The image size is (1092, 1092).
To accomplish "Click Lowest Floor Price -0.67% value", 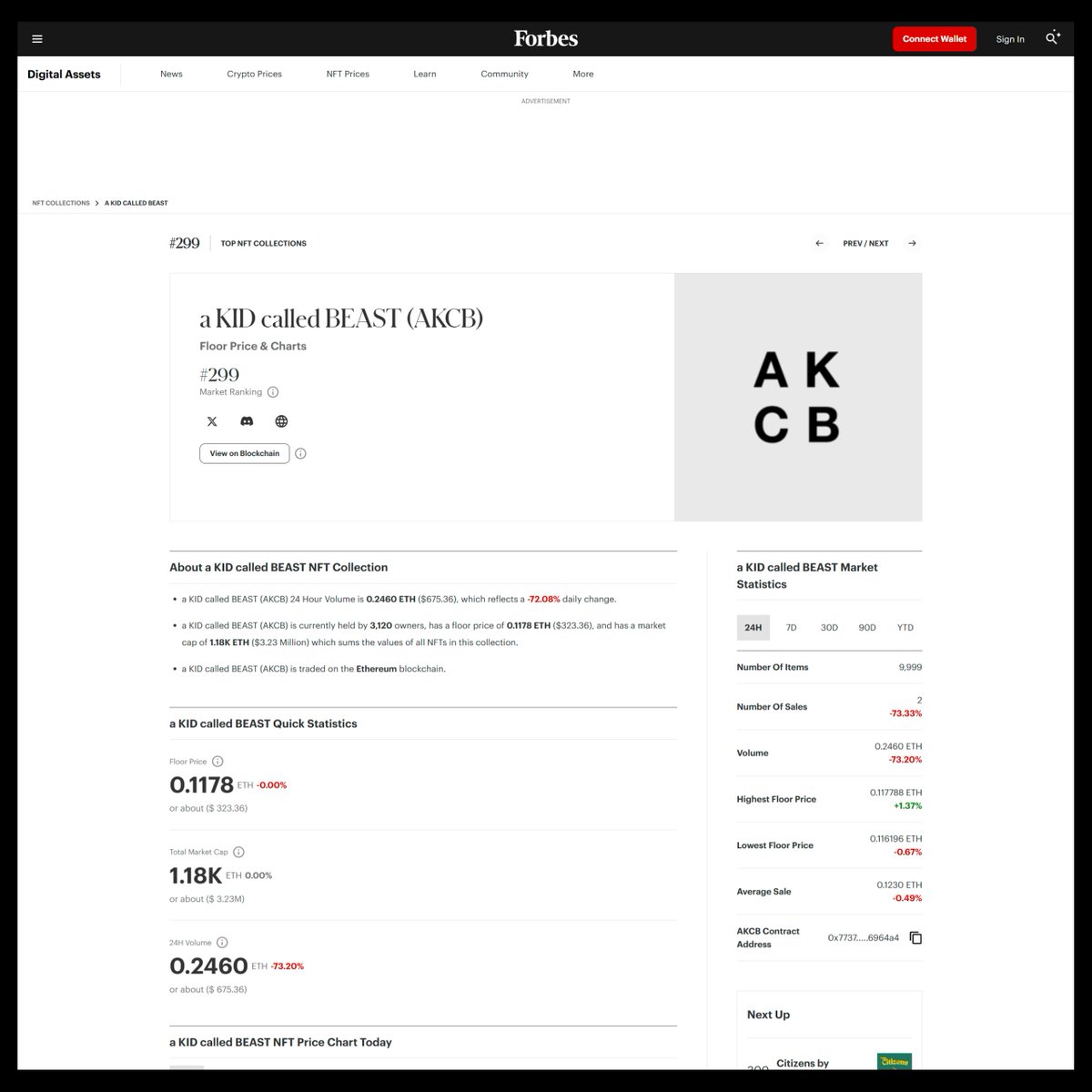I will tap(908, 853).
